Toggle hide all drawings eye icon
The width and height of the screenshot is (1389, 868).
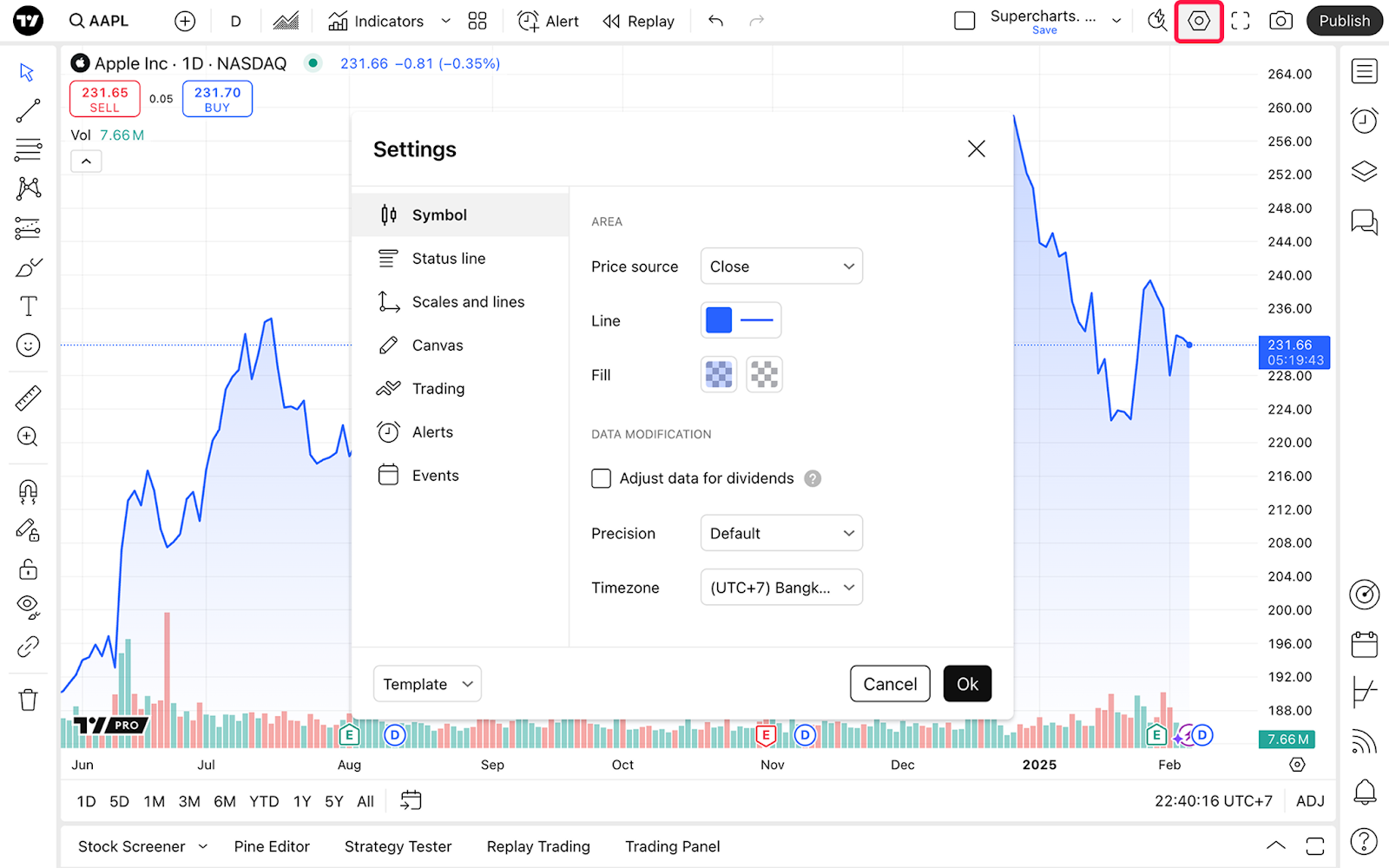pos(28,608)
